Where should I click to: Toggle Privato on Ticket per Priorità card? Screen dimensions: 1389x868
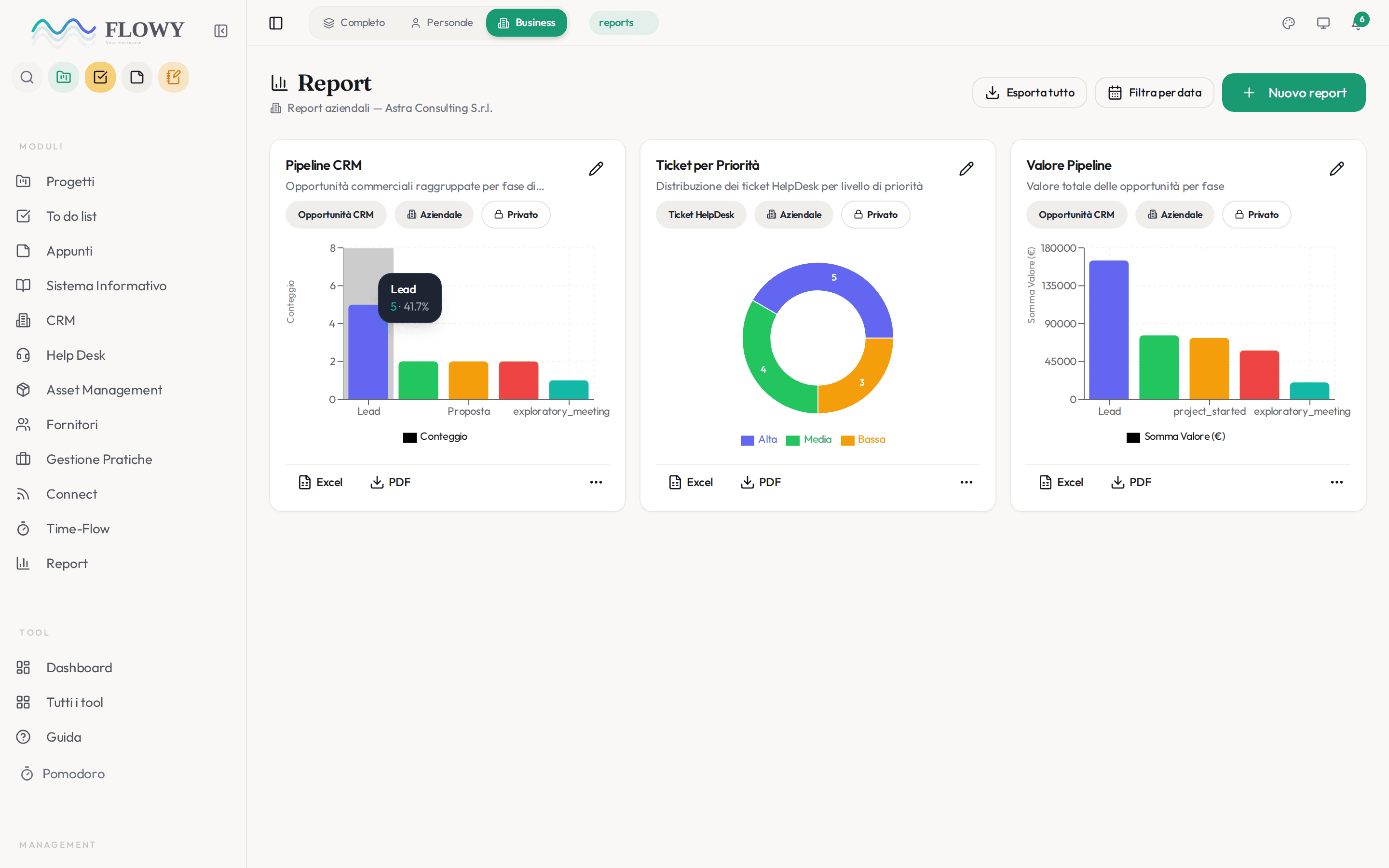pos(876,215)
